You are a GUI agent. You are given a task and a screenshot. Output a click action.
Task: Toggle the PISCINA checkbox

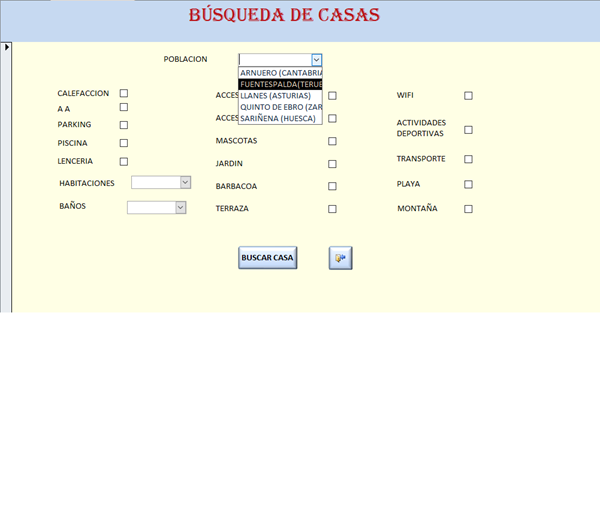coord(124,143)
